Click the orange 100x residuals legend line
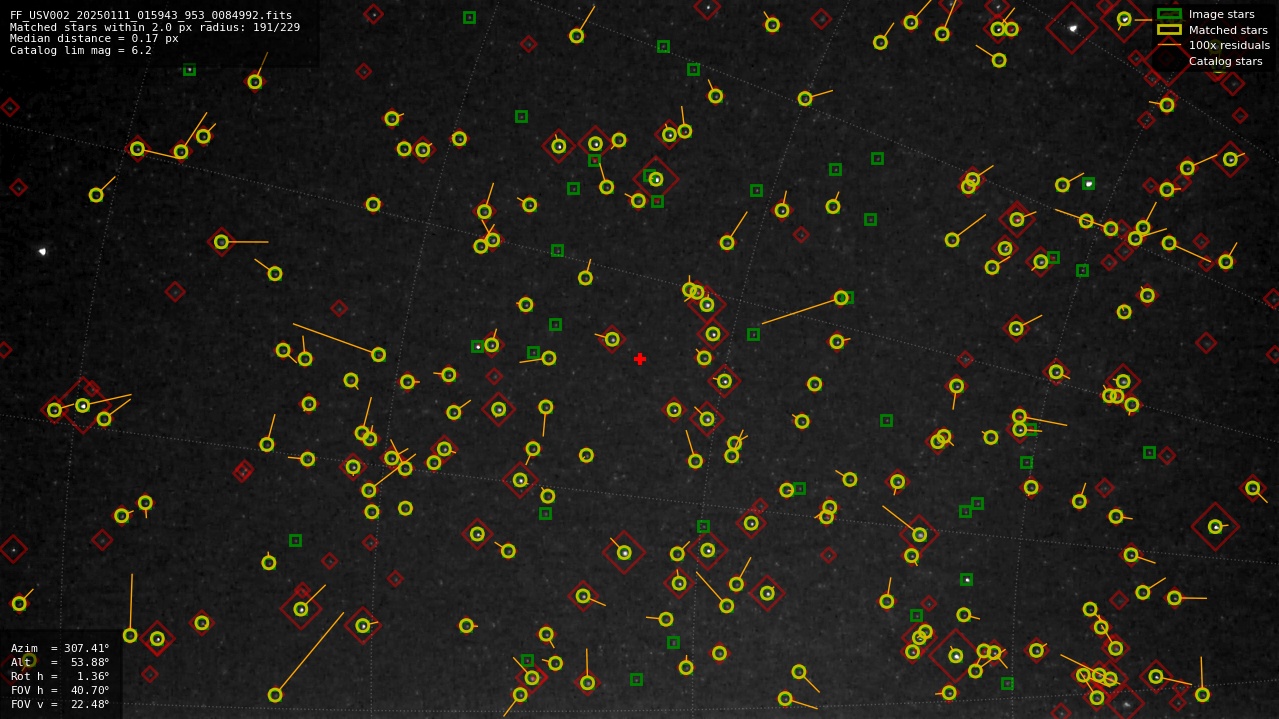This screenshot has width=1279, height=719. [x=1169, y=45]
